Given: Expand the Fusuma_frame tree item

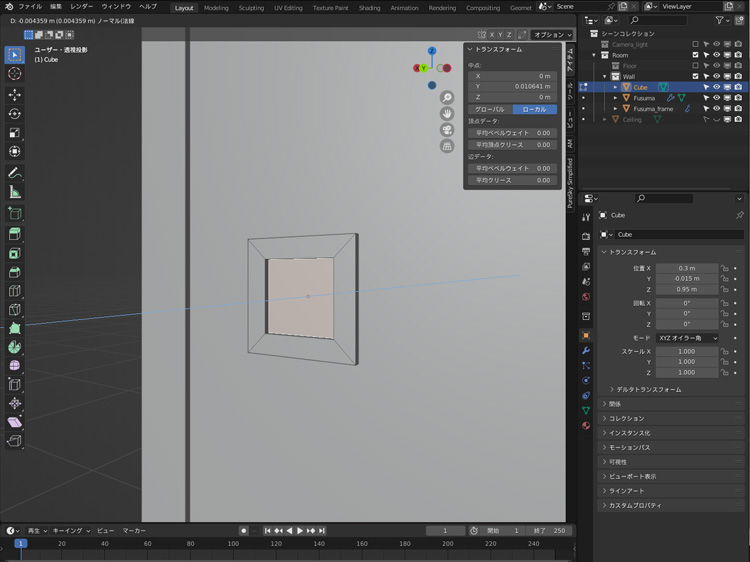Looking at the screenshot, I should (615, 109).
